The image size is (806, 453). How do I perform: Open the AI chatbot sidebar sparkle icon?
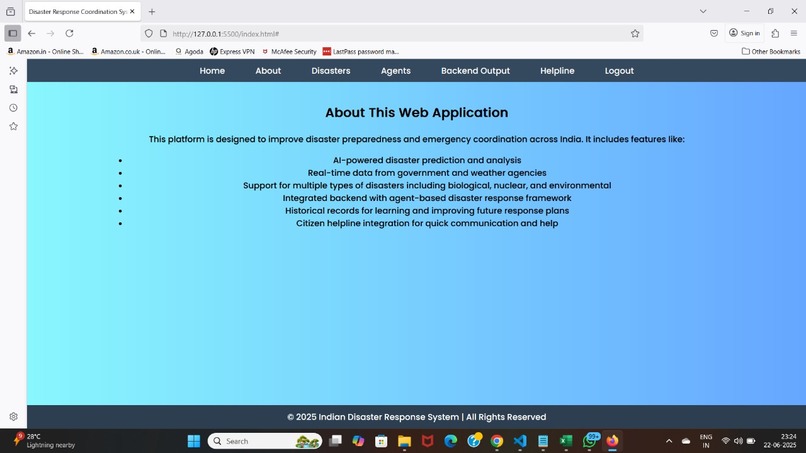13,71
